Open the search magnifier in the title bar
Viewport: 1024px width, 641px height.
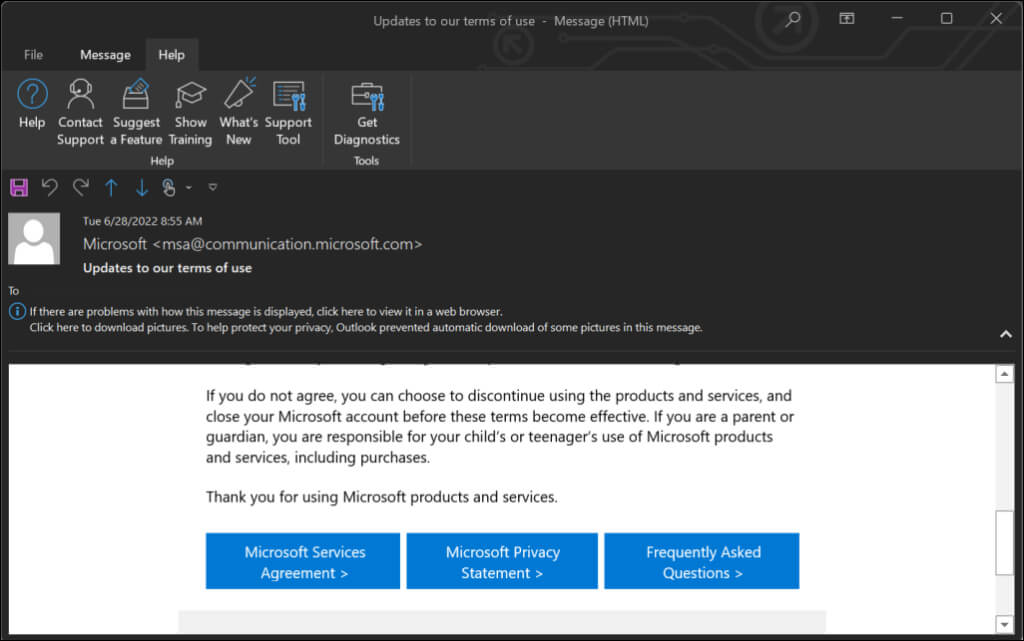click(x=792, y=19)
